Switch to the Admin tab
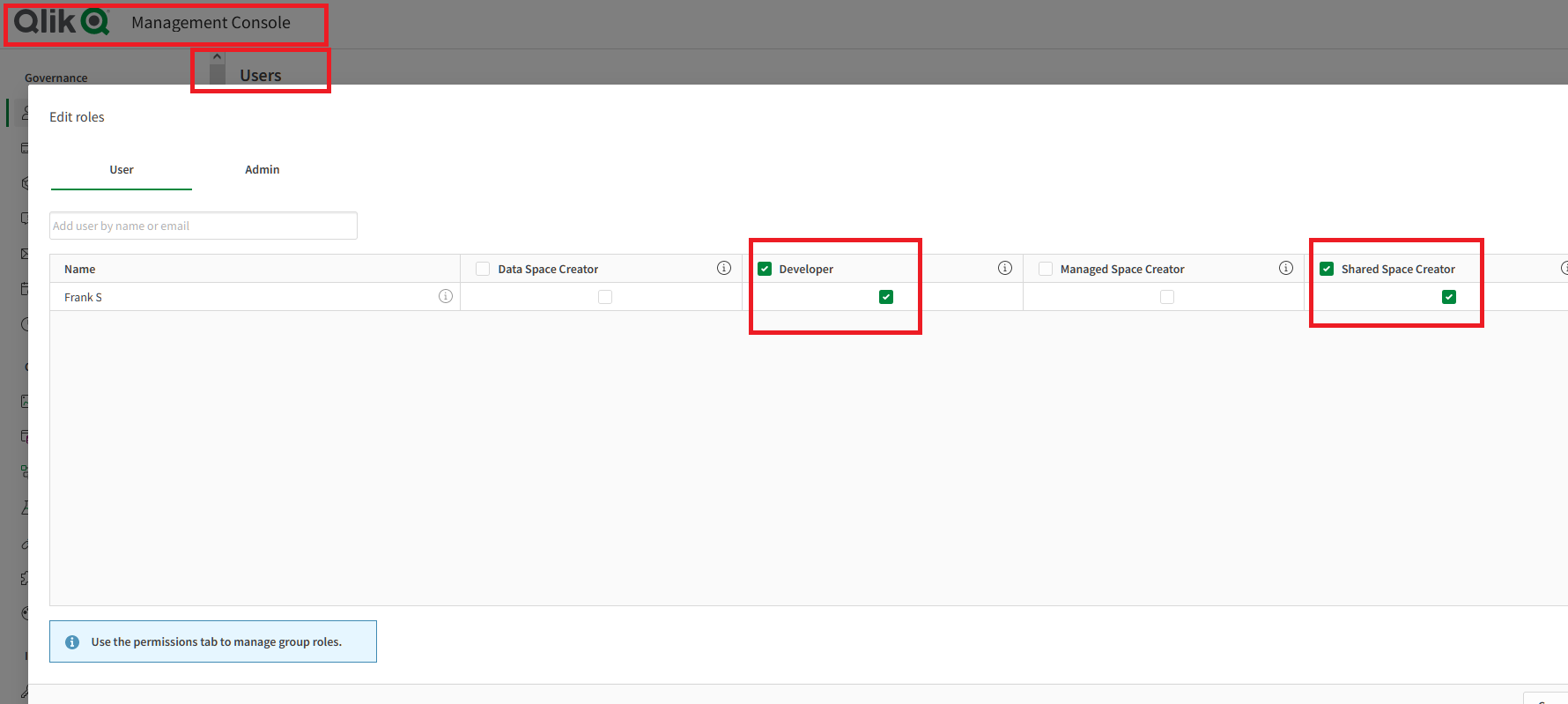The image size is (1568, 704). [263, 170]
